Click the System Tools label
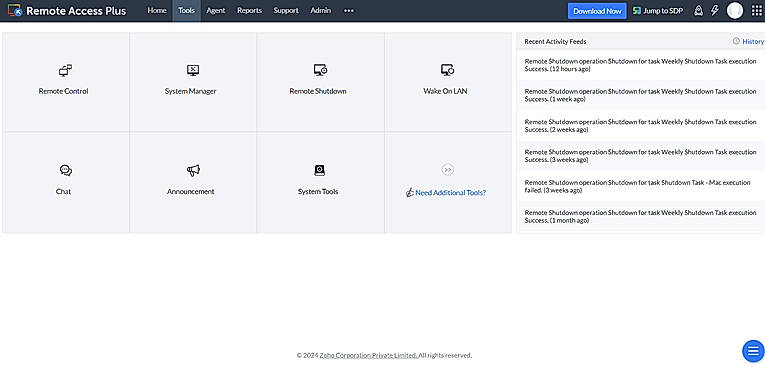Viewport: 765px width, 368px height. [x=318, y=192]
